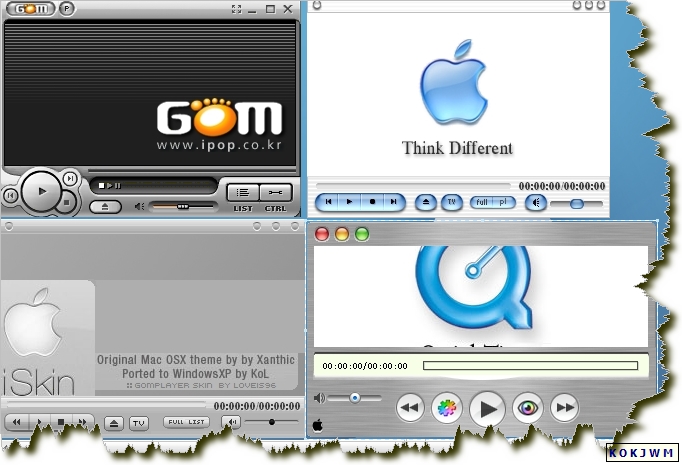Click colorful gear preferences button
The width and height of the screenshot is (682, 465).
tap(447, 408)
